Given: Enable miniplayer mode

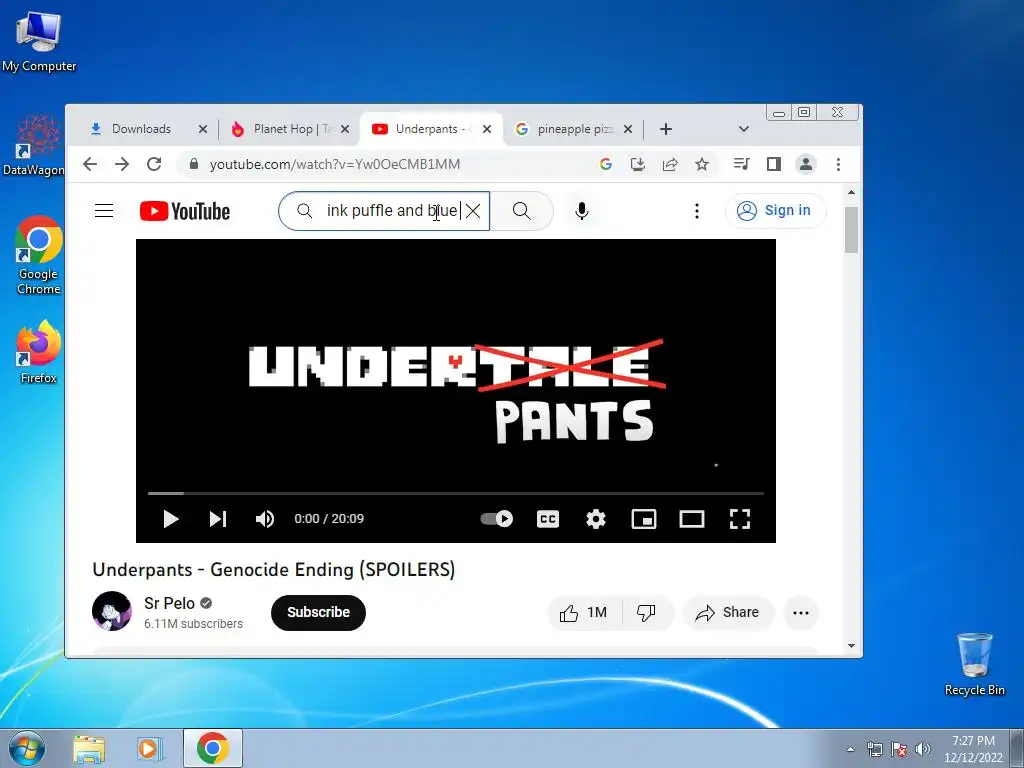Looking at the screenshot, I should click(x=643, y=519).
